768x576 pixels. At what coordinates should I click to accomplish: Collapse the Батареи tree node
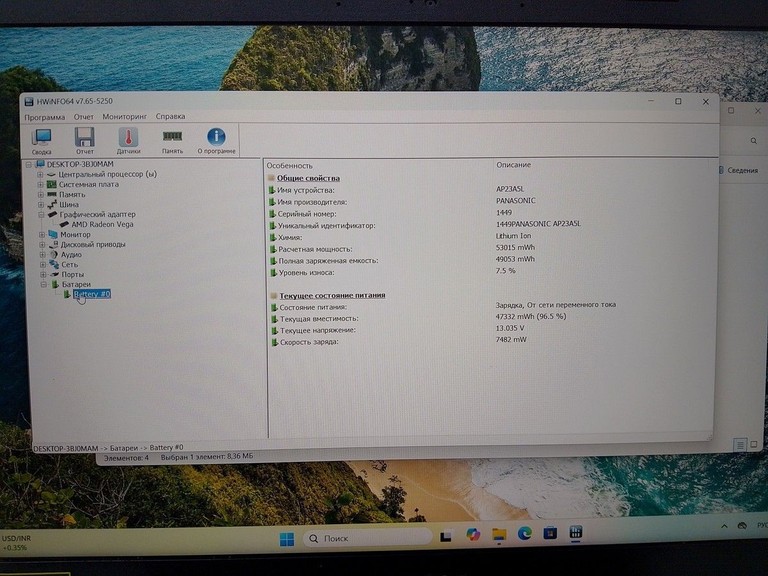click(x=44, y=285)
